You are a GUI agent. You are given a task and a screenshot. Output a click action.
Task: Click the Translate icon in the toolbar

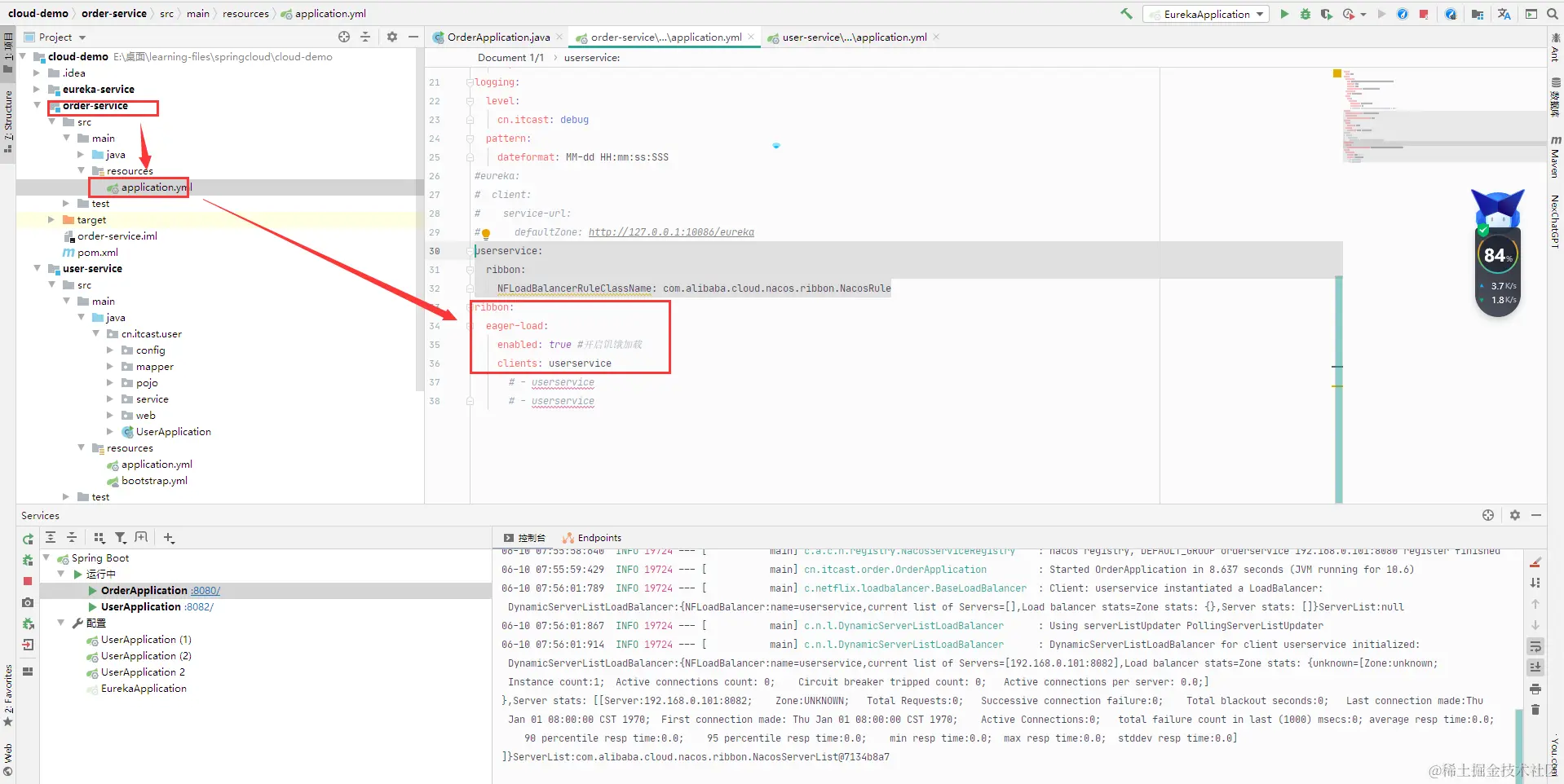click(1504, 14)
